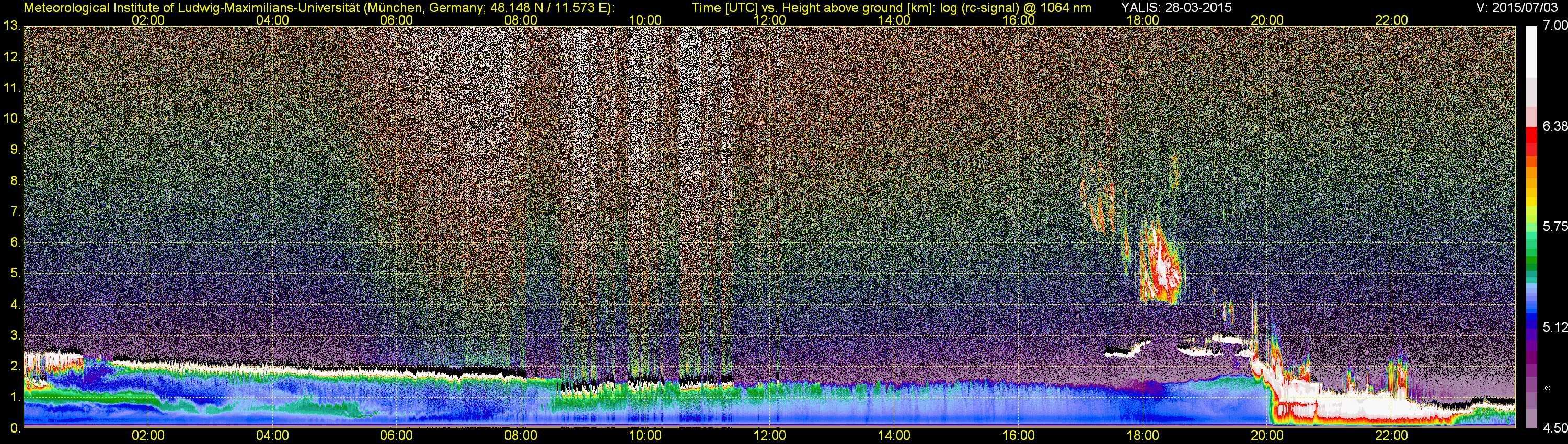Click the 13 km height axis label
The height and width of the screenshot is (444, 1568).
click(x=11, y=26)
